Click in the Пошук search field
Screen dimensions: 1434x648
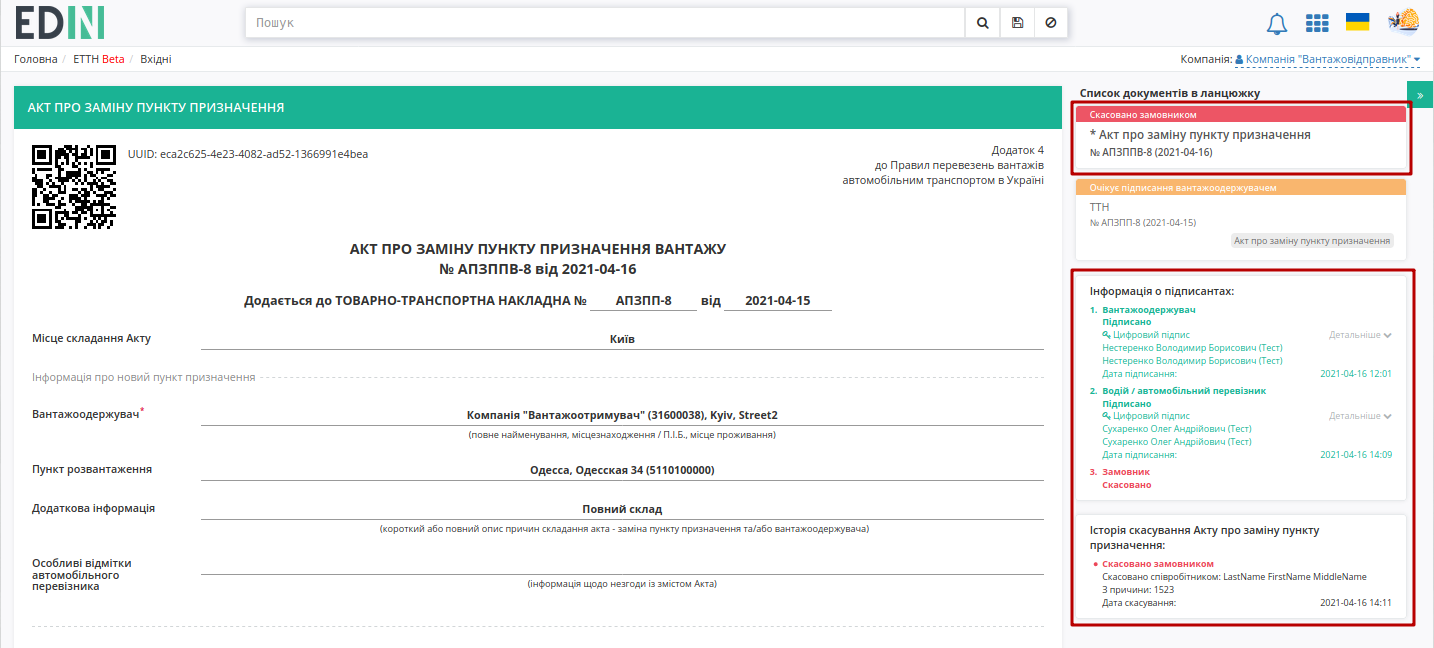point(605,22)
